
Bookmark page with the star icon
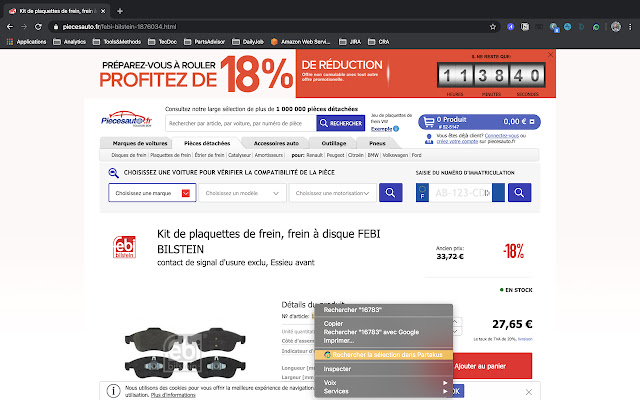(x=493, y=27)
